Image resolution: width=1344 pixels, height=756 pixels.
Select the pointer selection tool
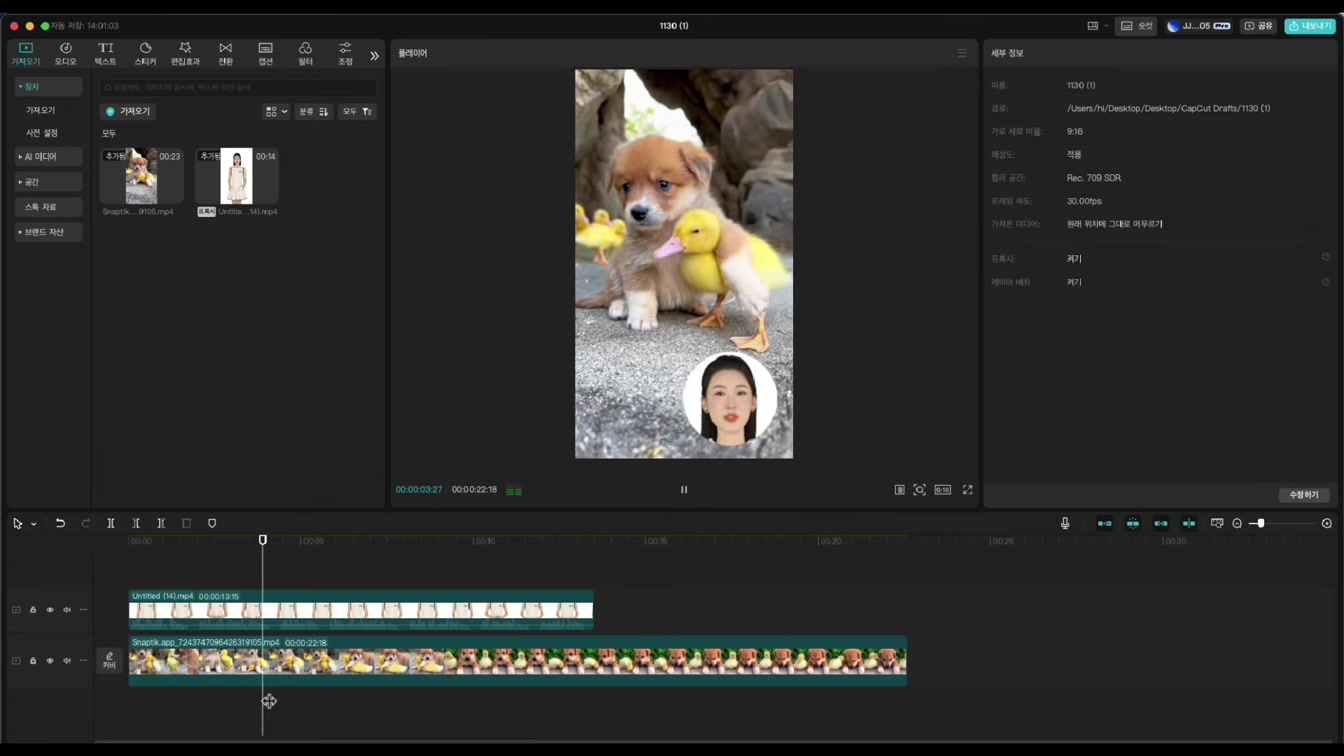(18, 524)
